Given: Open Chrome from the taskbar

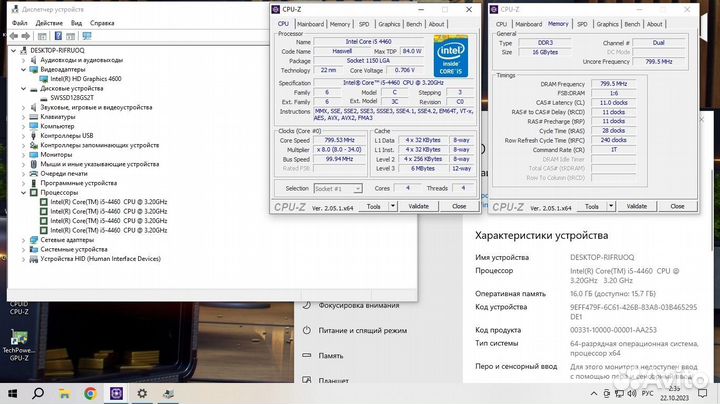Looking at the screenshot, I should (x=90, y=393).
